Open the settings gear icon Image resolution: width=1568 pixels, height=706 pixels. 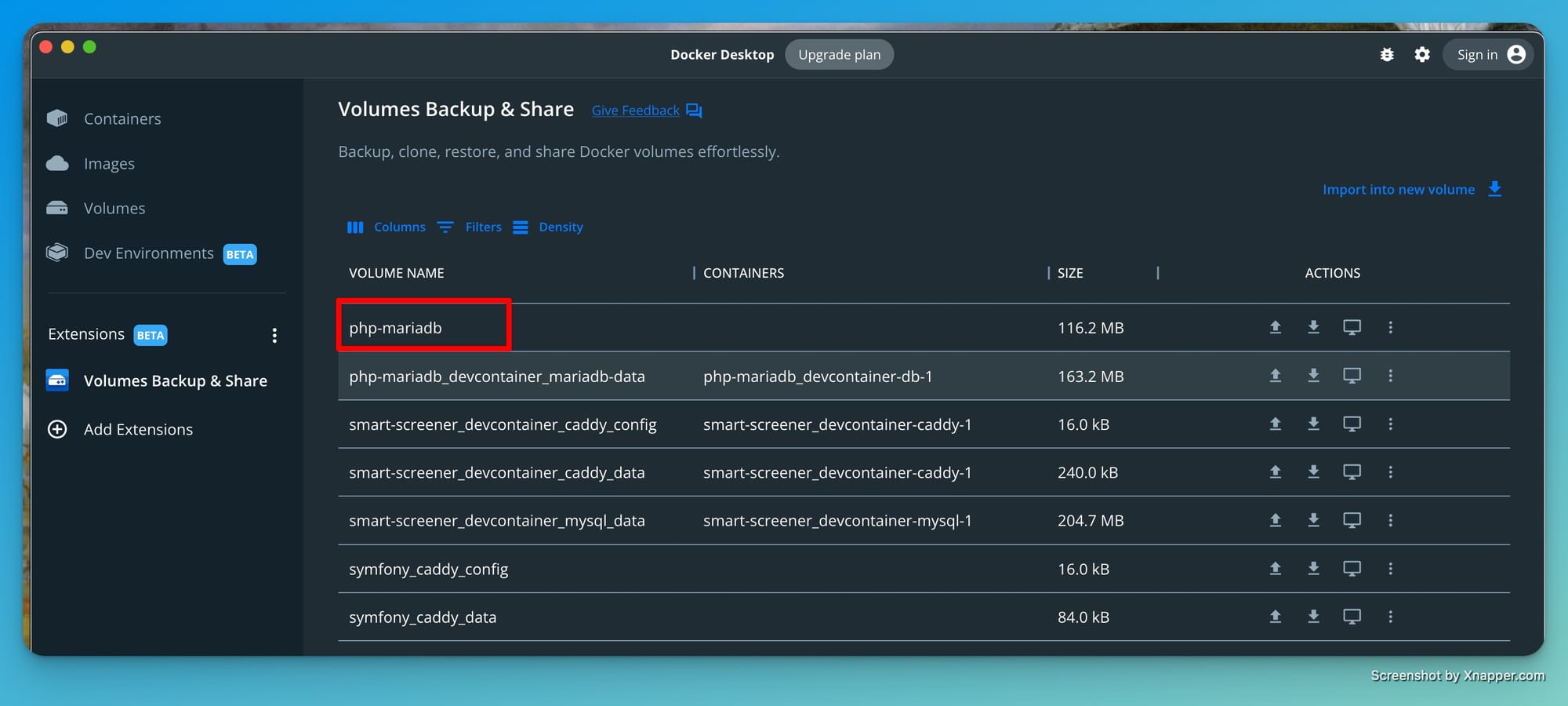[1422, 54]
